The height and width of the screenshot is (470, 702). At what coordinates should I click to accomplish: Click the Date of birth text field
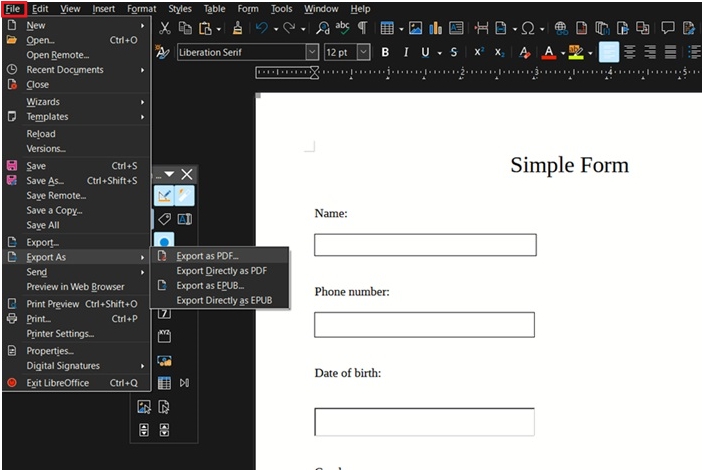pyautogui.click(x=424, y=422)
